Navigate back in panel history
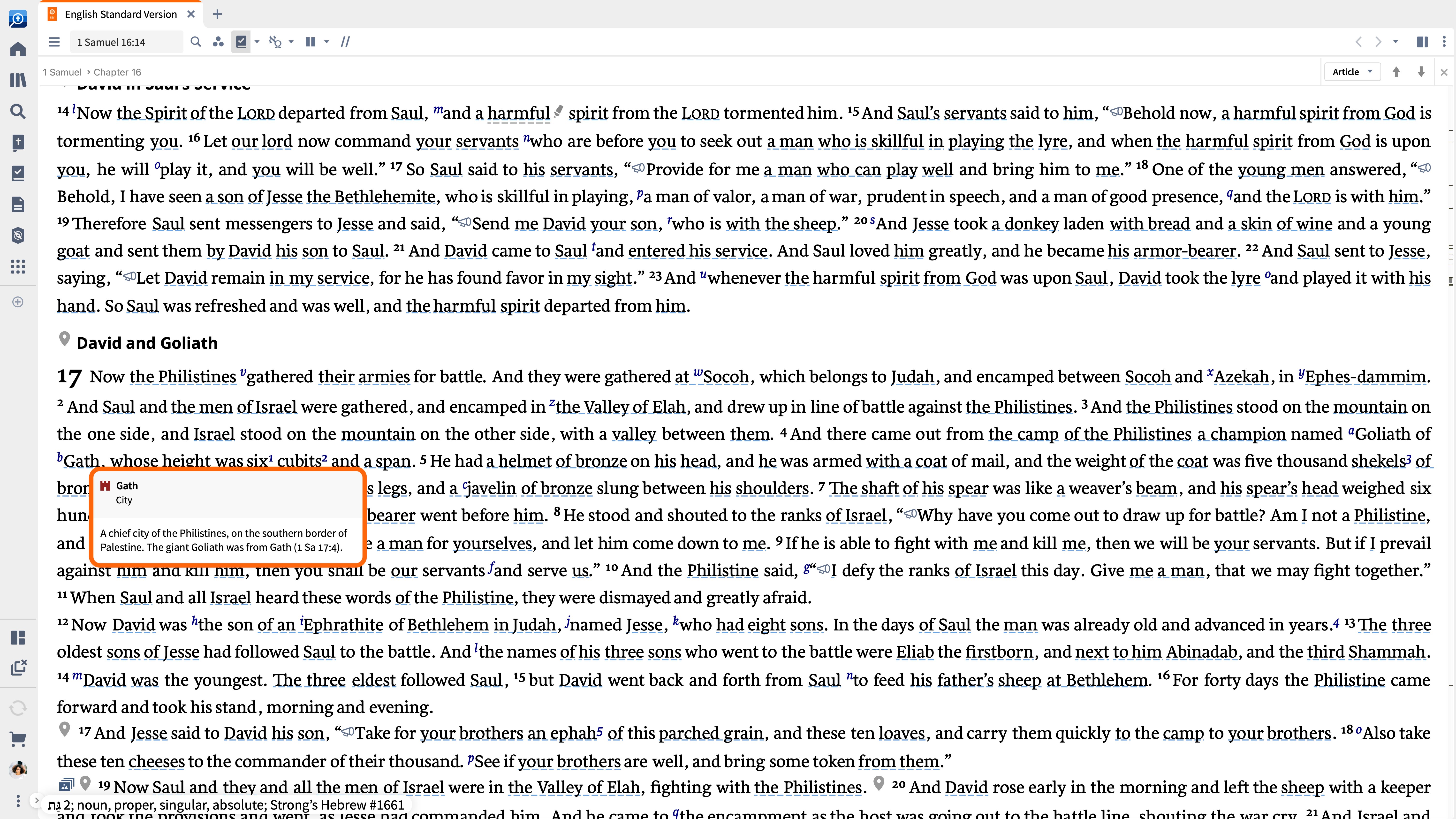 pyautogui.click(x=1359, y=42)
